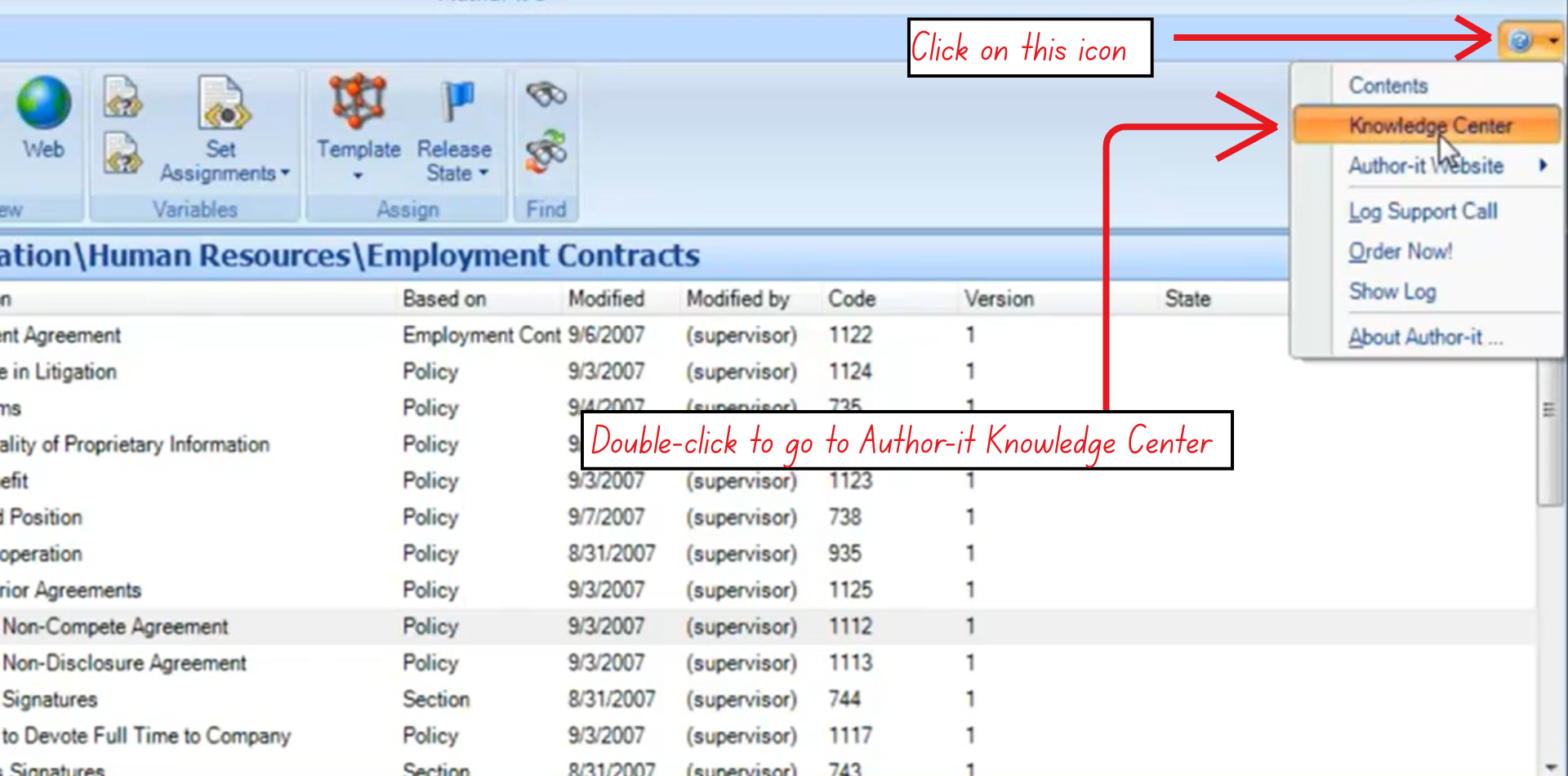The height and width of the screenshot is (776, 1568).
Task: Click the Log Support Call link
Action: coord(1423,212)
